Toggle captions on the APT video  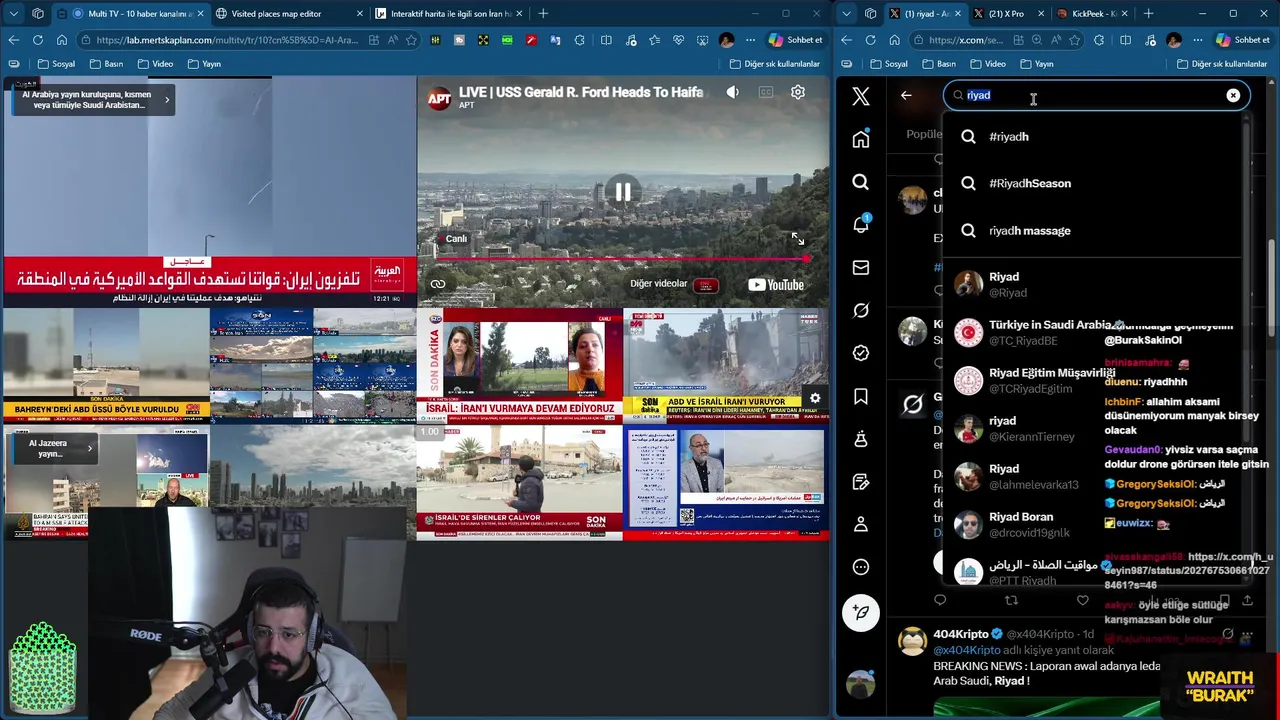click(766, 92)
